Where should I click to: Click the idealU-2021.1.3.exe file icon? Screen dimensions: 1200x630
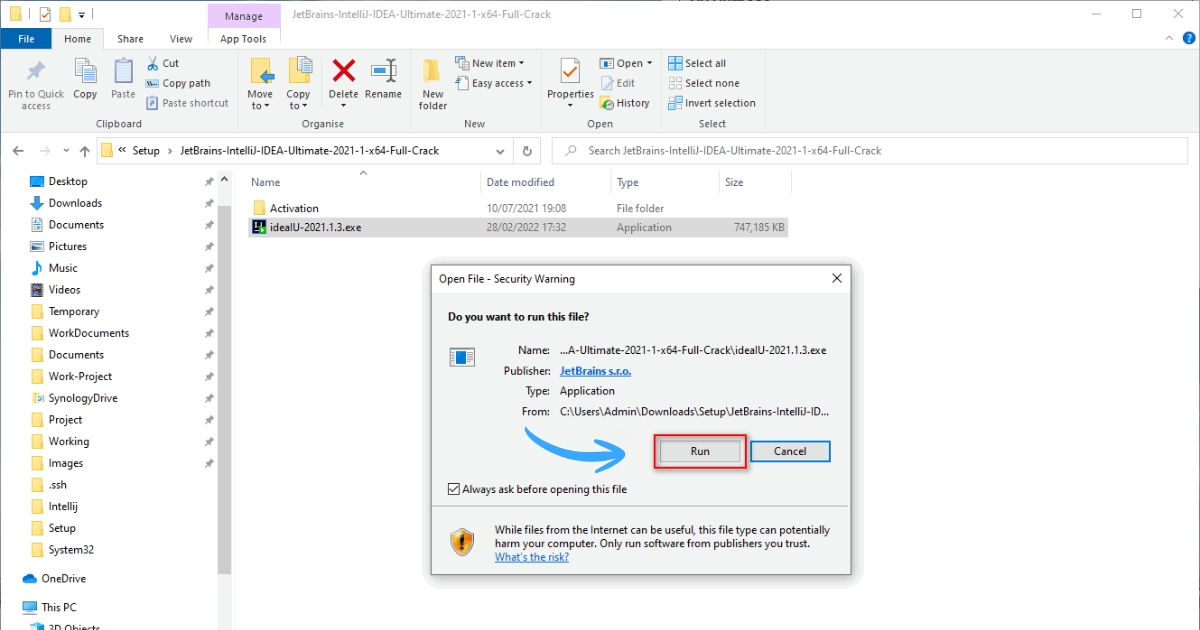[x=258, y=227]
